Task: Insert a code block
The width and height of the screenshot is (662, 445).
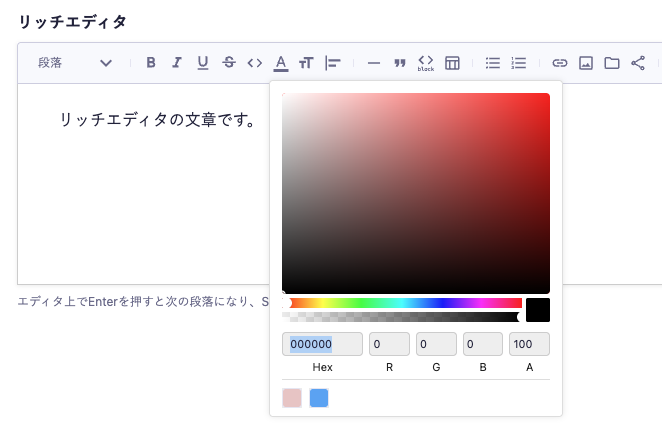Action: 426,63
